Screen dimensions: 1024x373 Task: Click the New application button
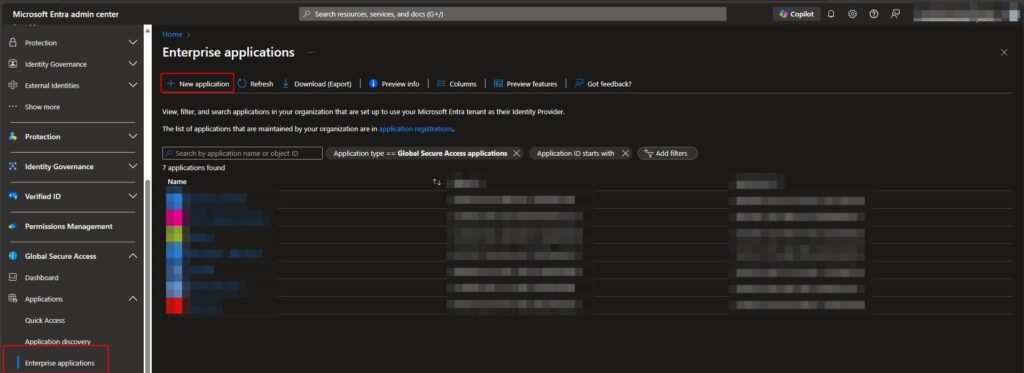pyautogui.click(x=198, y=84)
